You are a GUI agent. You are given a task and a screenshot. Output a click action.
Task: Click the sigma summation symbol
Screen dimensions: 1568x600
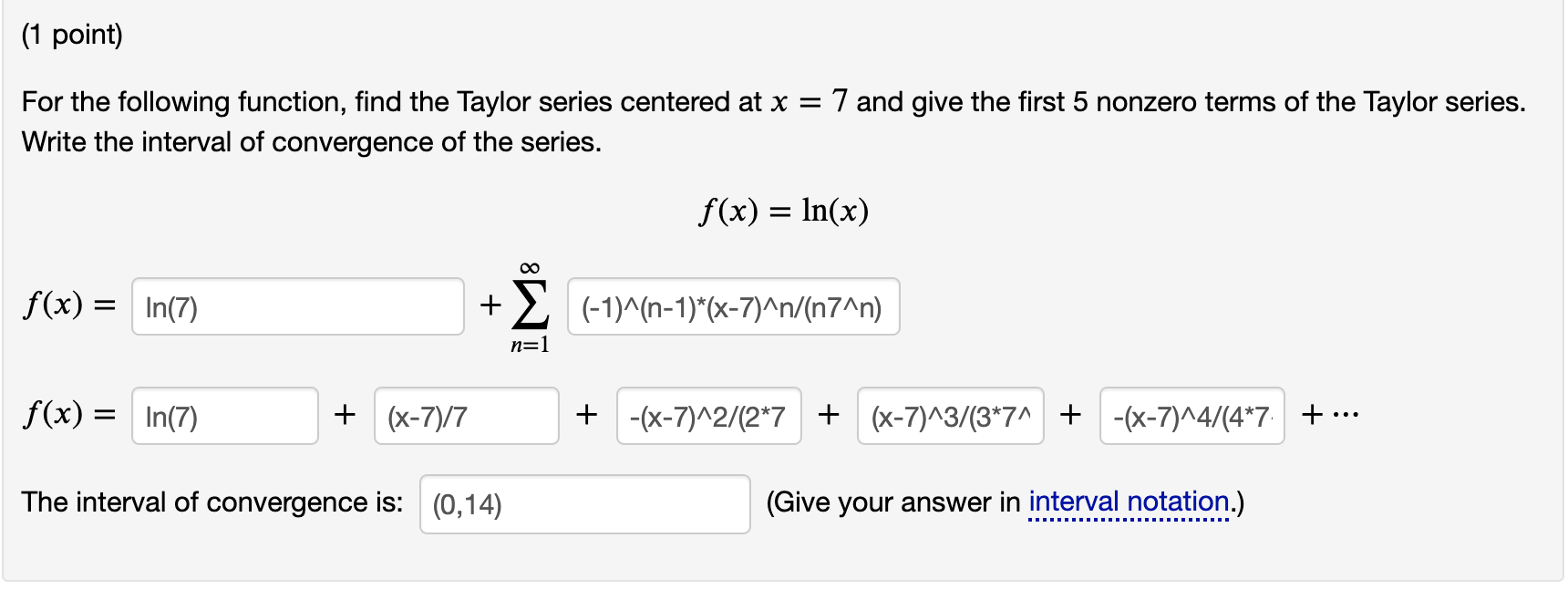pyautogui.click(x=531, y=306)
